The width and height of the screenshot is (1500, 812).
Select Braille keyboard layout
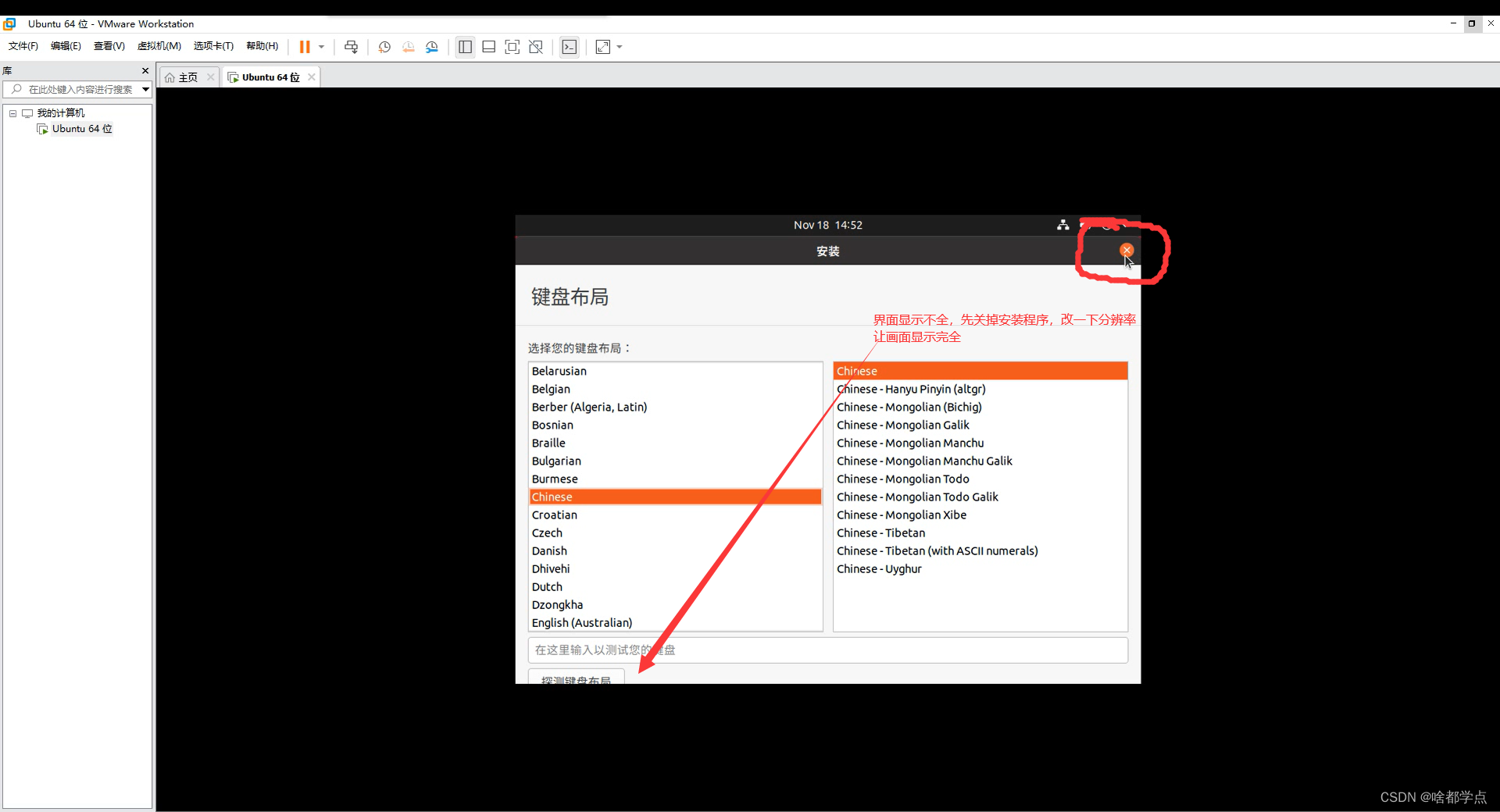675,443
